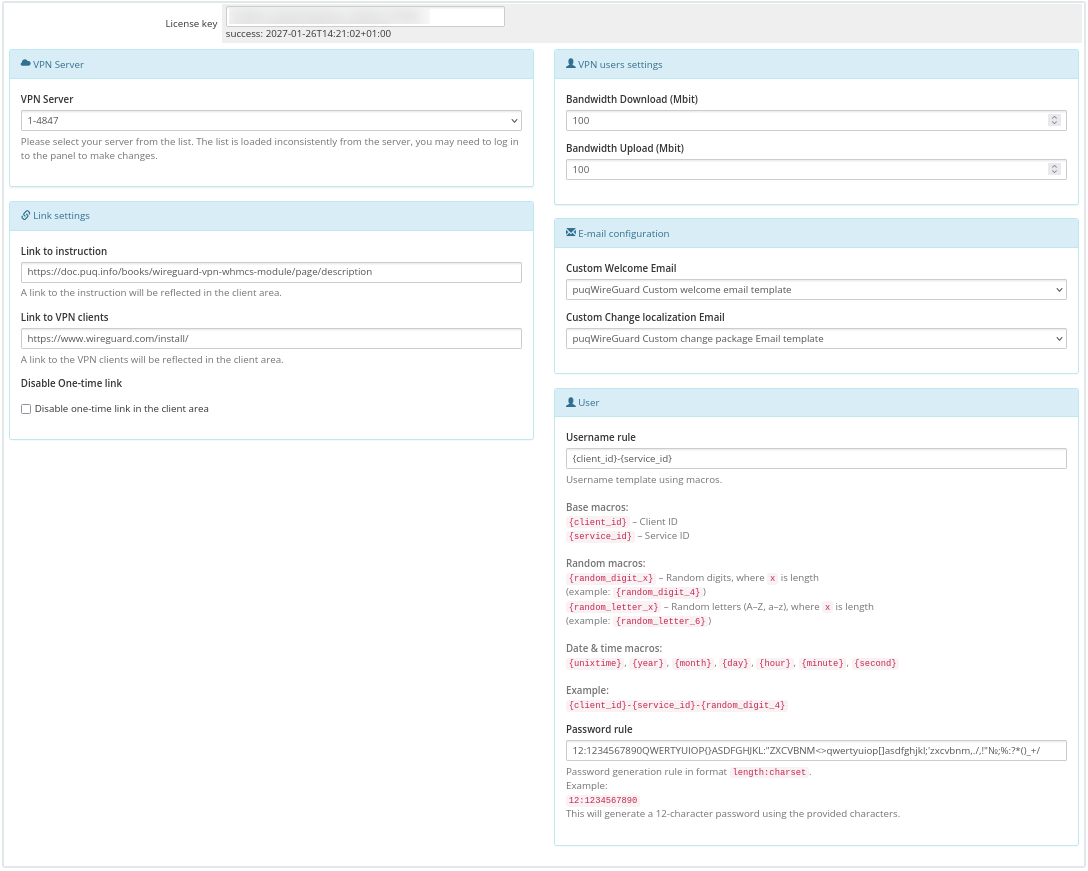Click the envelope icon beside E-mail configuration
Screen dimensions: 1088x871
[x=570, y=233]
